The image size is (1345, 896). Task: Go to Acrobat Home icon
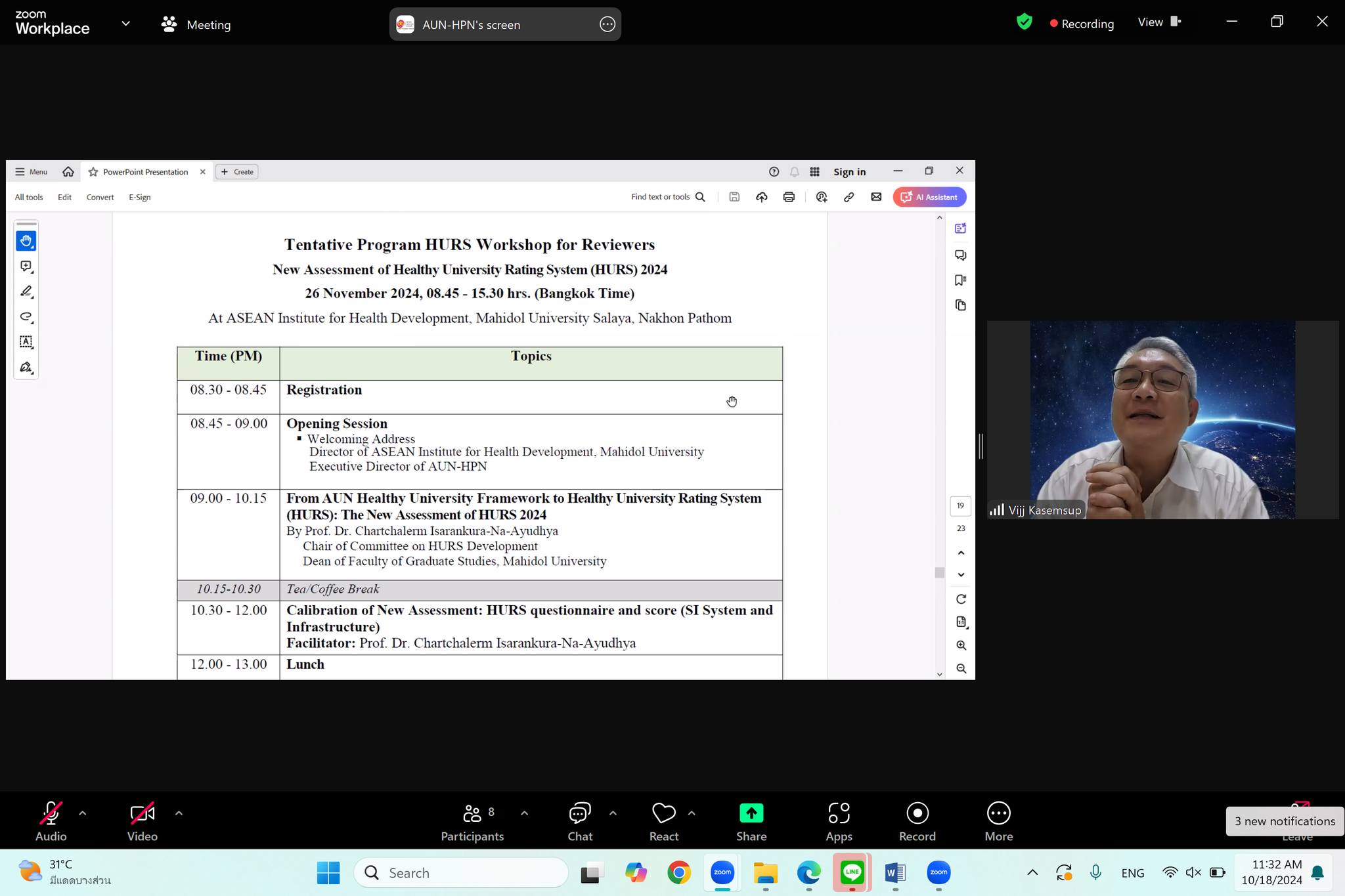point(68,172)
